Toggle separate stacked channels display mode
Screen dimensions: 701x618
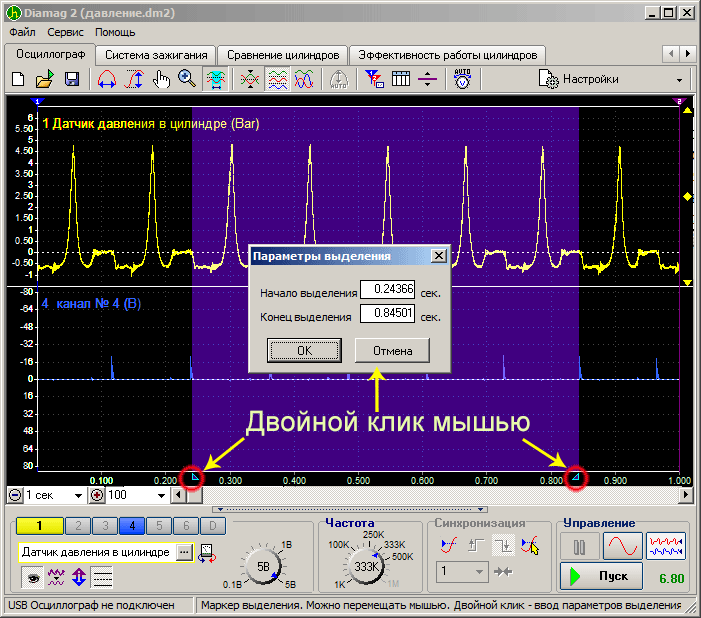pyautogui.click(x=277, y=79)
